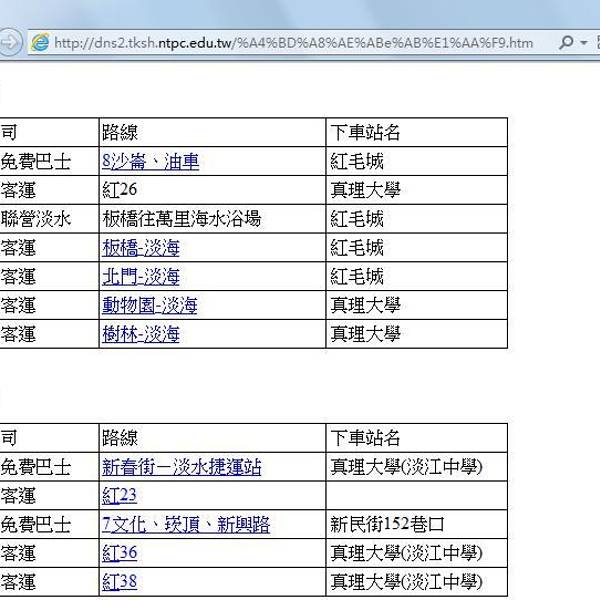Viewport: 600px width, 600px height.
Task: Click the 動物園-淡海 link
Action: [149, 306]
